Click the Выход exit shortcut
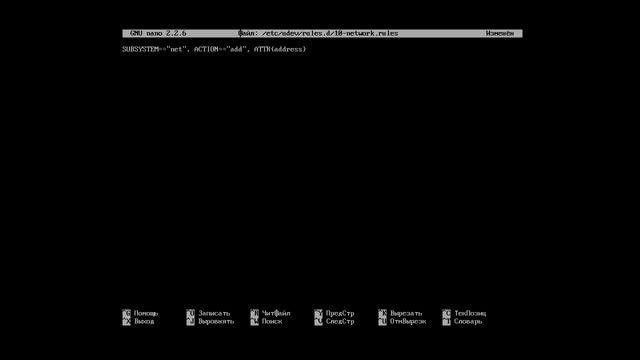 coord(138,322)
